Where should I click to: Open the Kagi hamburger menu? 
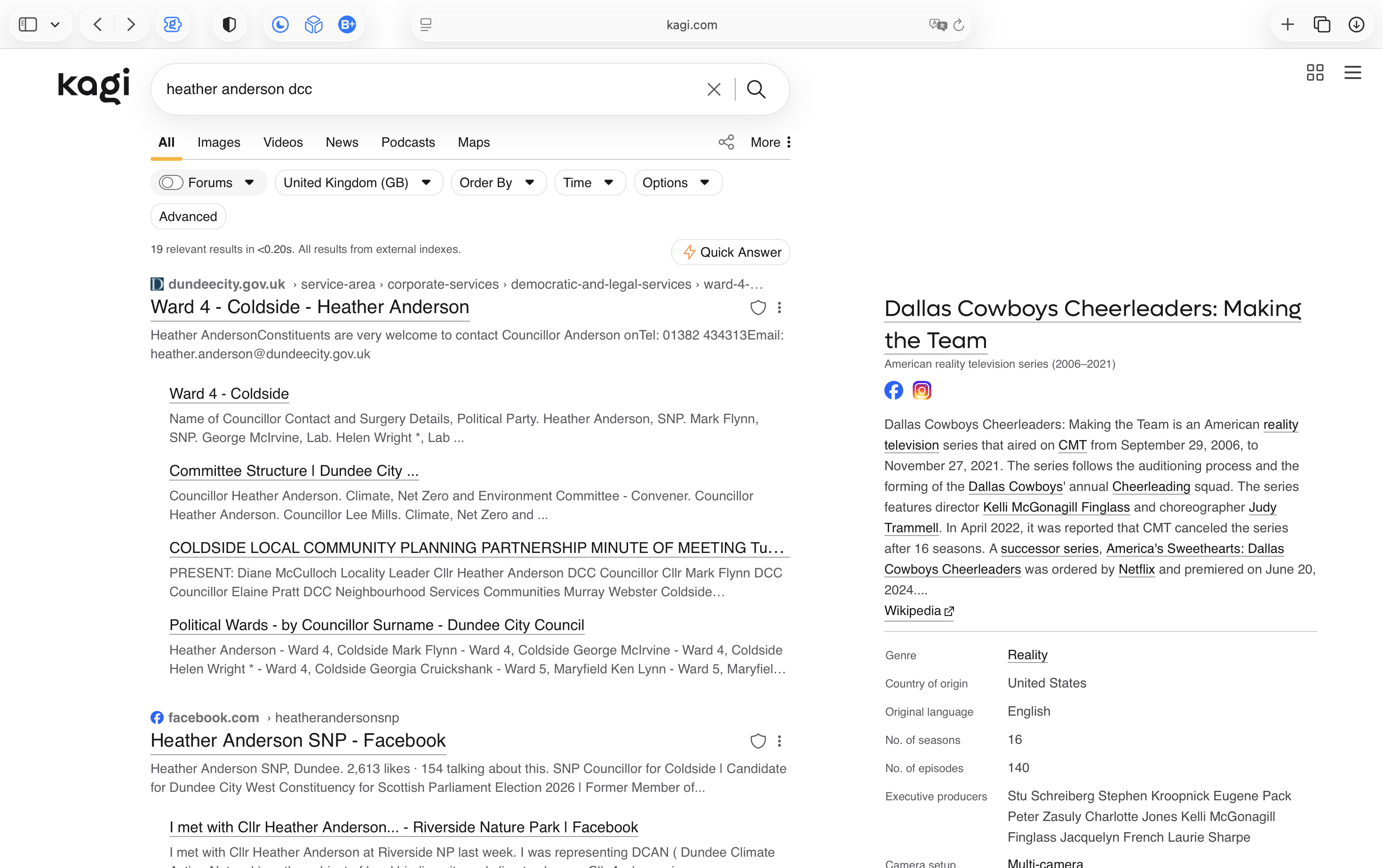click(1352, 72)
